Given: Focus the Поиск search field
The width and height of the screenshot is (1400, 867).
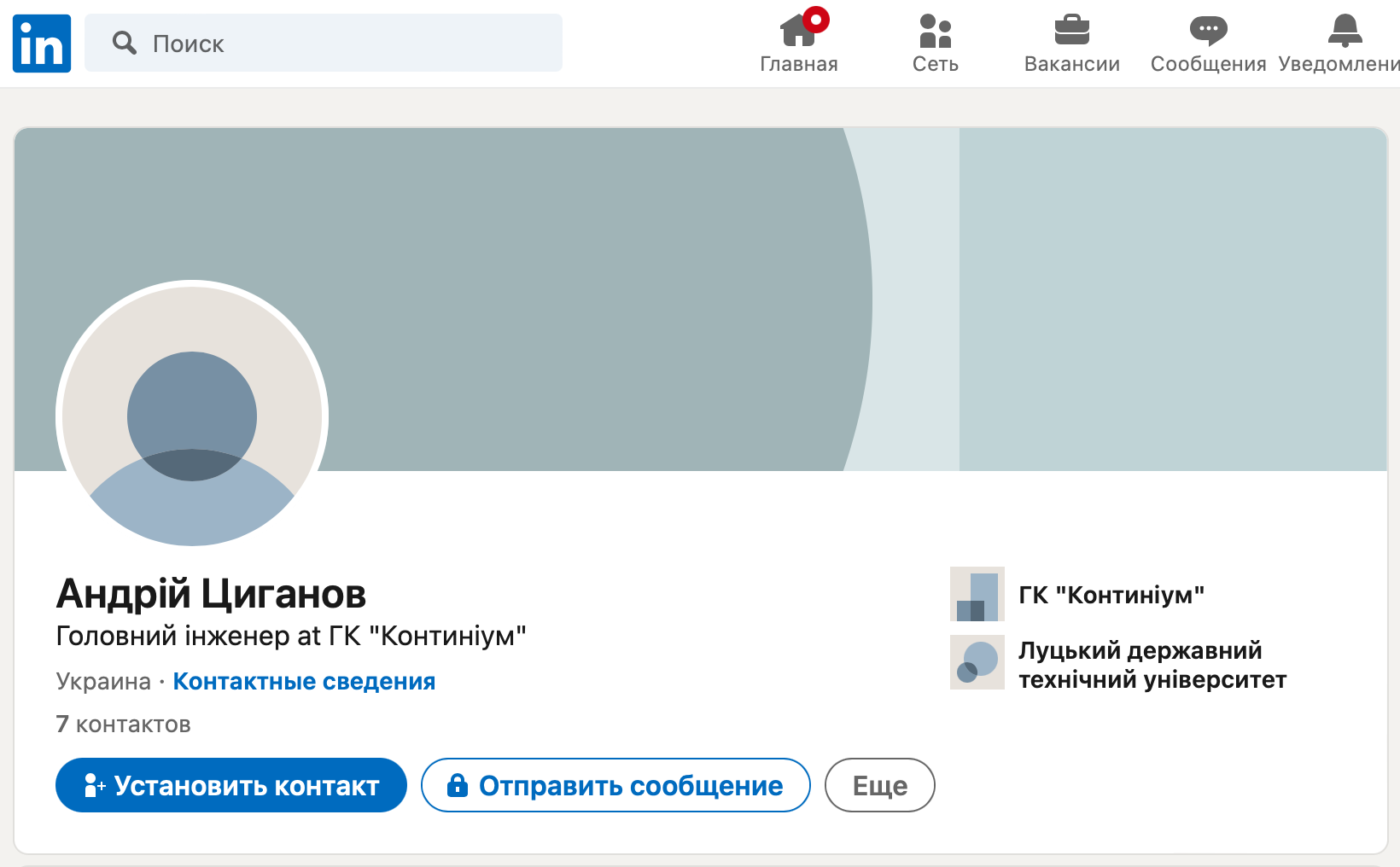Looking at the screenshot, I should 341,44.
